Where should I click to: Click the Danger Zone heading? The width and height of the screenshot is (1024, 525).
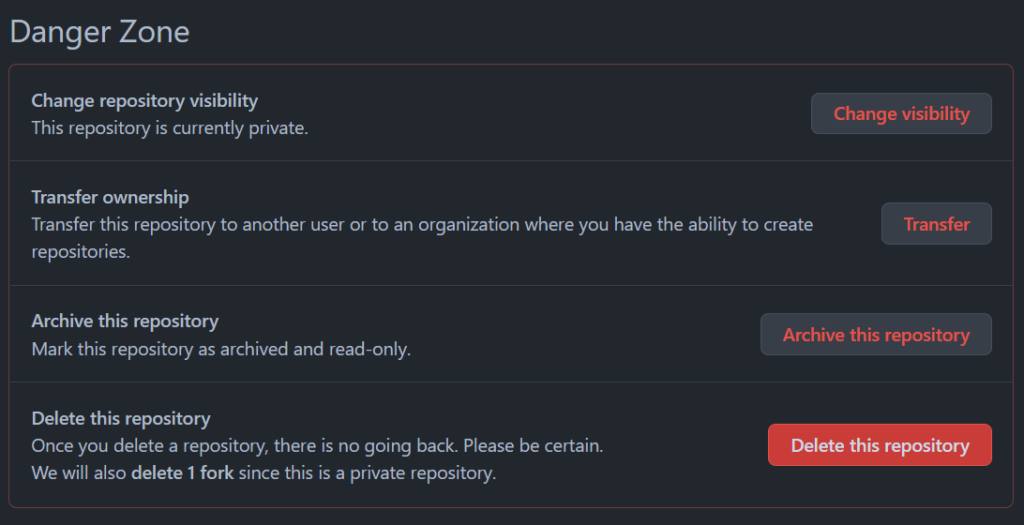pyautogui.click(x=99, y=32)
